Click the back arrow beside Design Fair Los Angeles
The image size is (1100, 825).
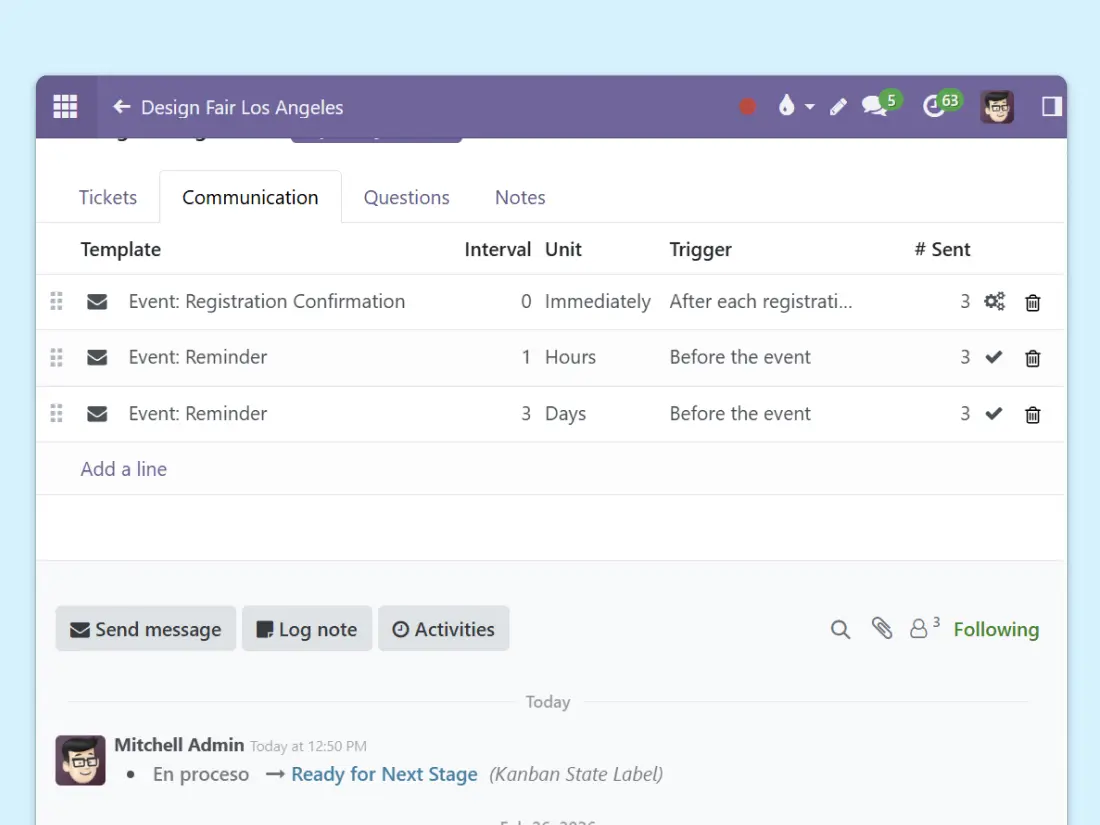[x=122, y=107]
